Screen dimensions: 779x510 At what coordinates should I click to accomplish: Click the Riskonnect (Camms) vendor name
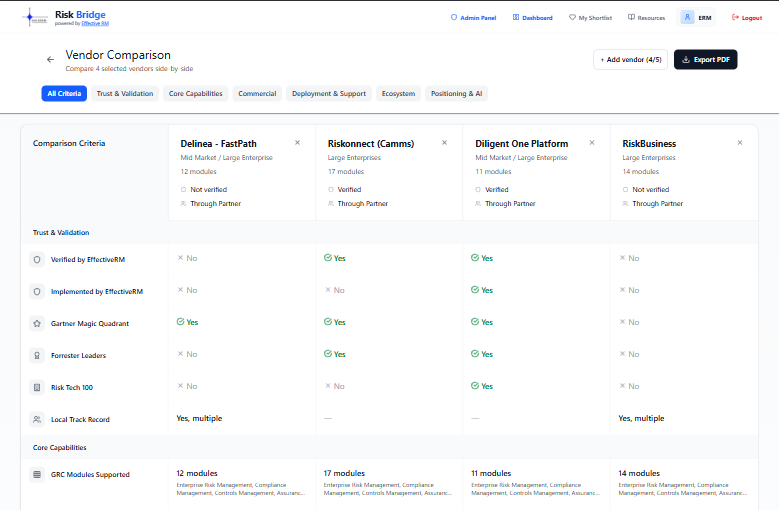(x=371, y=144)
